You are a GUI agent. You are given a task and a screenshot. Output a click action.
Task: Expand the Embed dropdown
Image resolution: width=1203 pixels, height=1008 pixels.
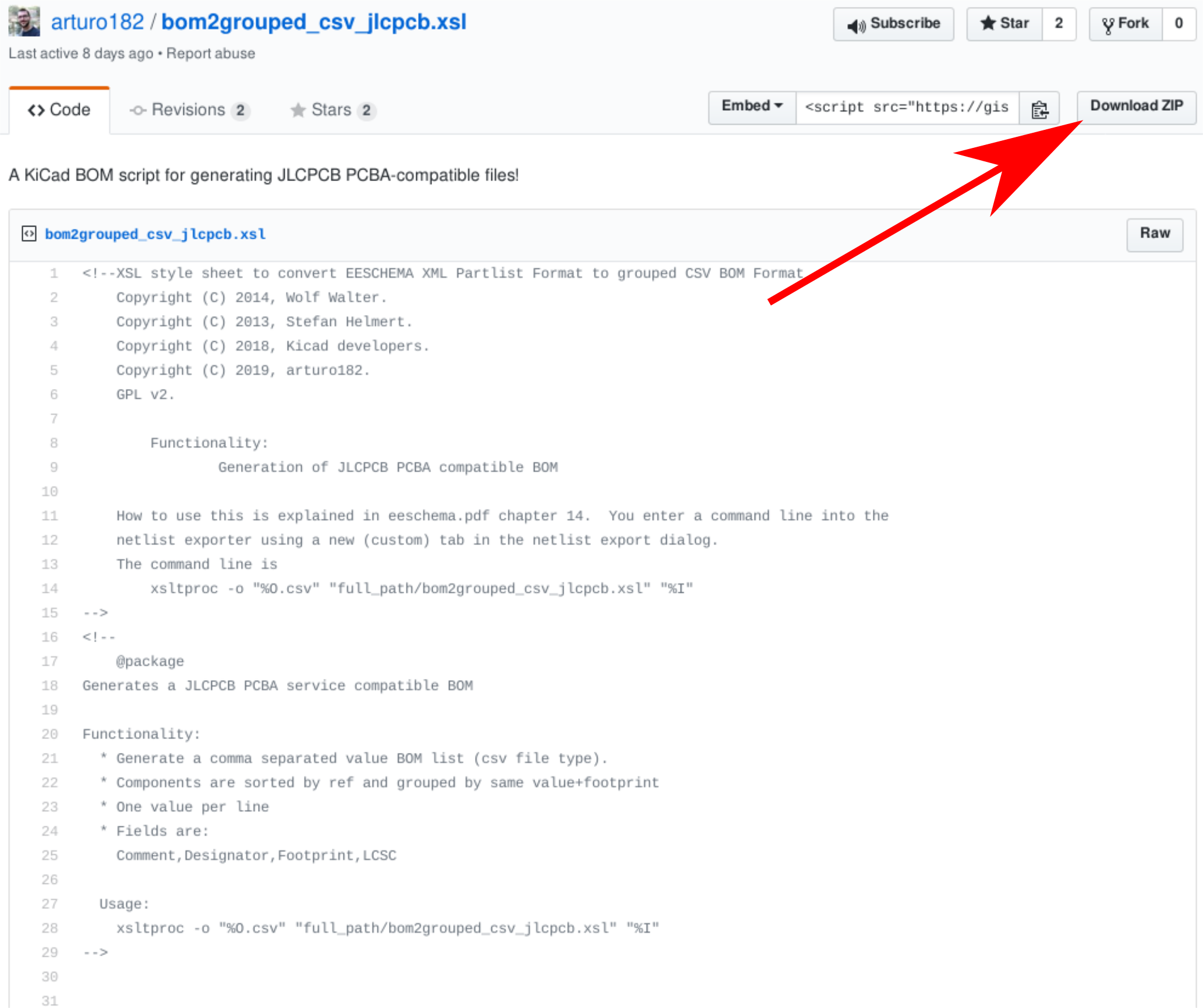[752, 107]
